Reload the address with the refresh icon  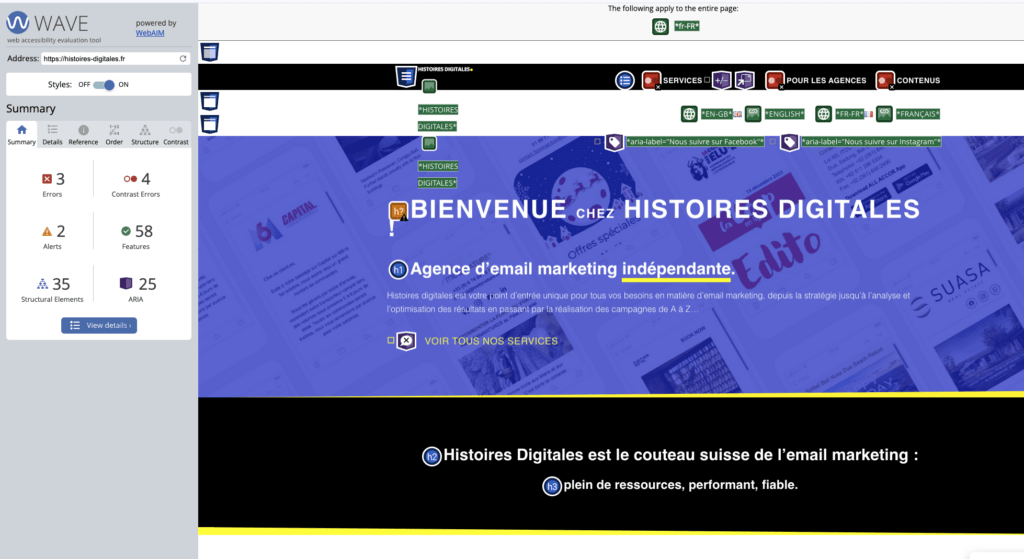(183, 58)
